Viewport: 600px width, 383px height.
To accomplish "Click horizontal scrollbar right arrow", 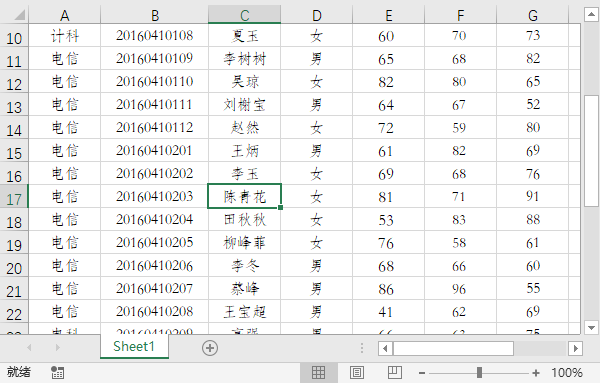I will (576, 349).
